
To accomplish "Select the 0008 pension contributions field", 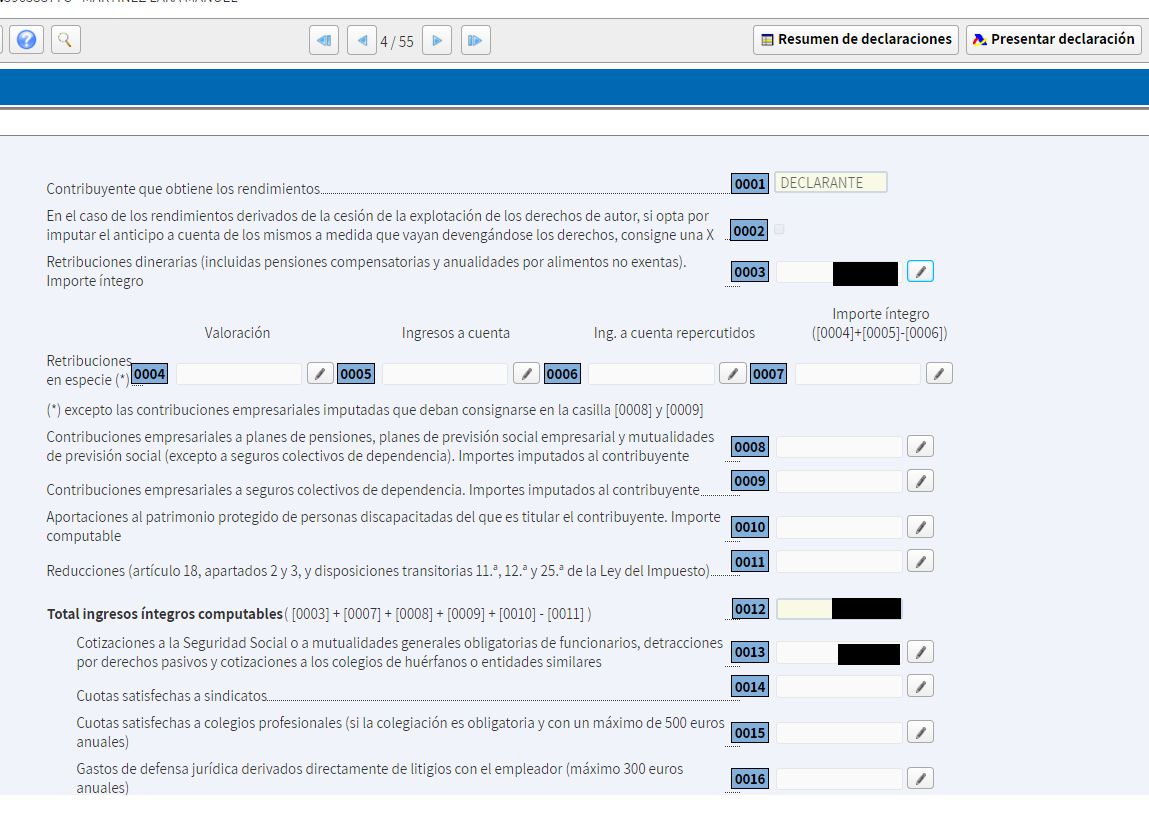I will coord(838,447).
